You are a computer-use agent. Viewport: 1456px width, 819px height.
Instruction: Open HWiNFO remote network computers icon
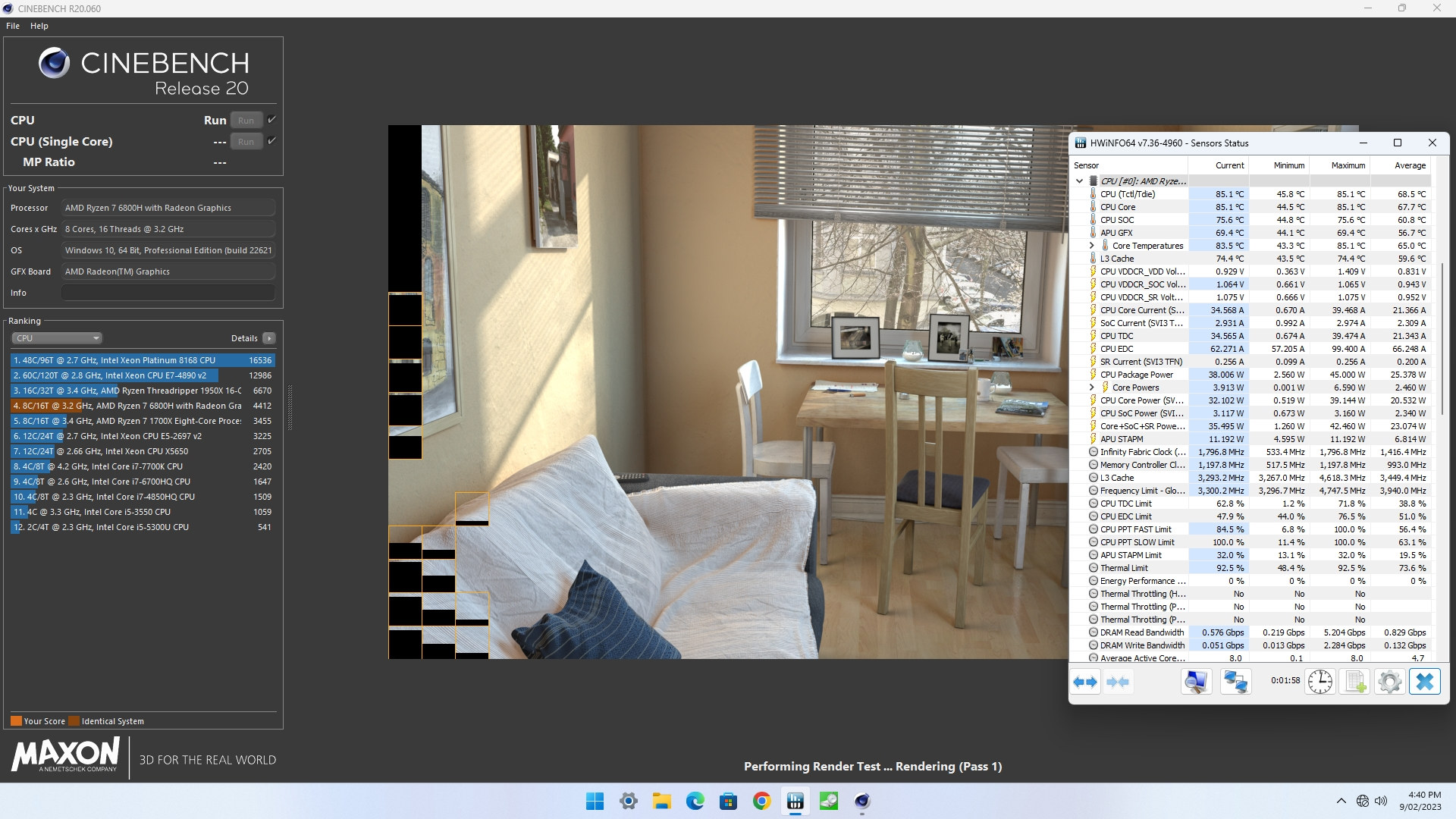coord(1235,682)
